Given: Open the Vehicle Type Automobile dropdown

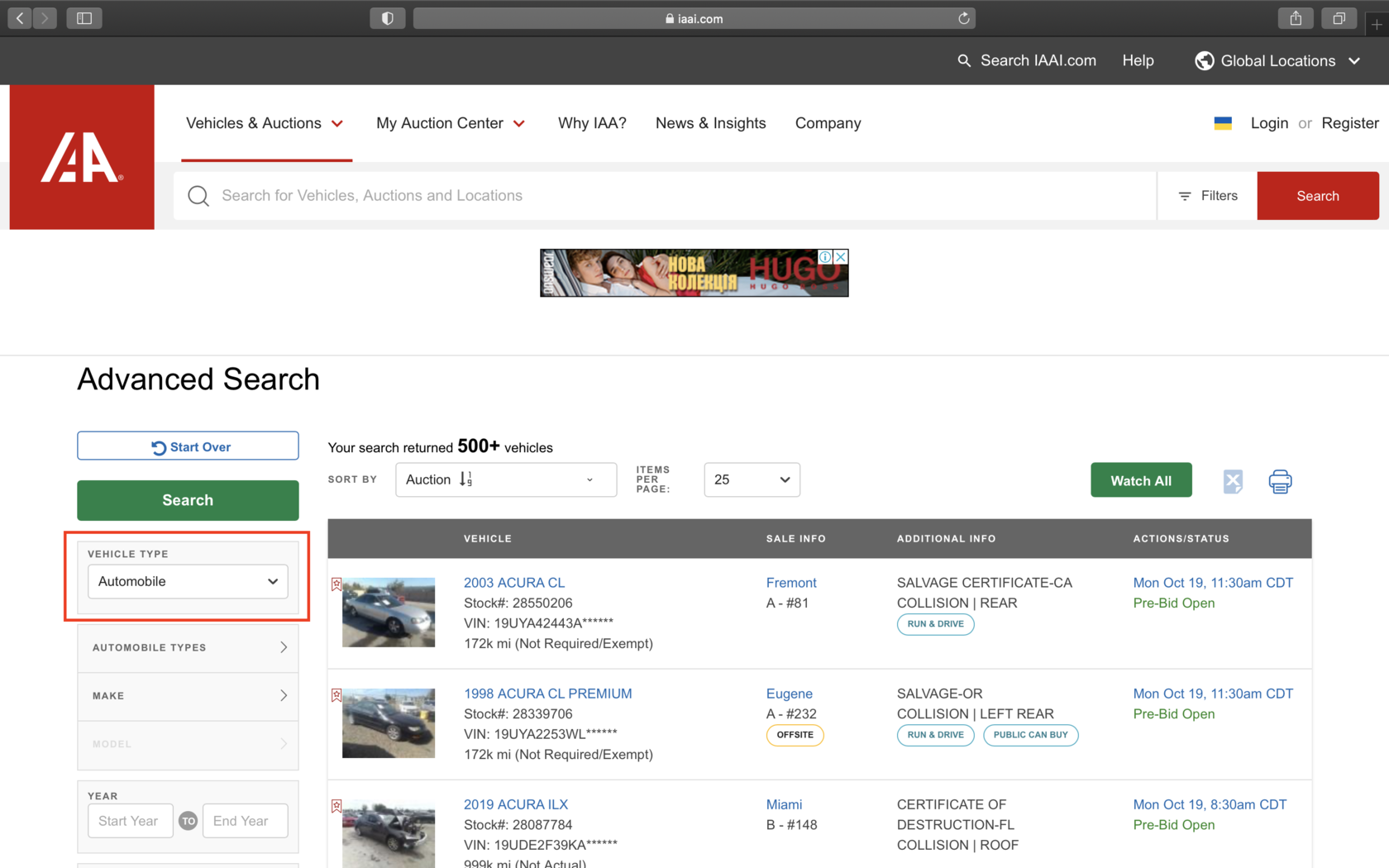Looking at the screenshot, I should tap(188, 581).
